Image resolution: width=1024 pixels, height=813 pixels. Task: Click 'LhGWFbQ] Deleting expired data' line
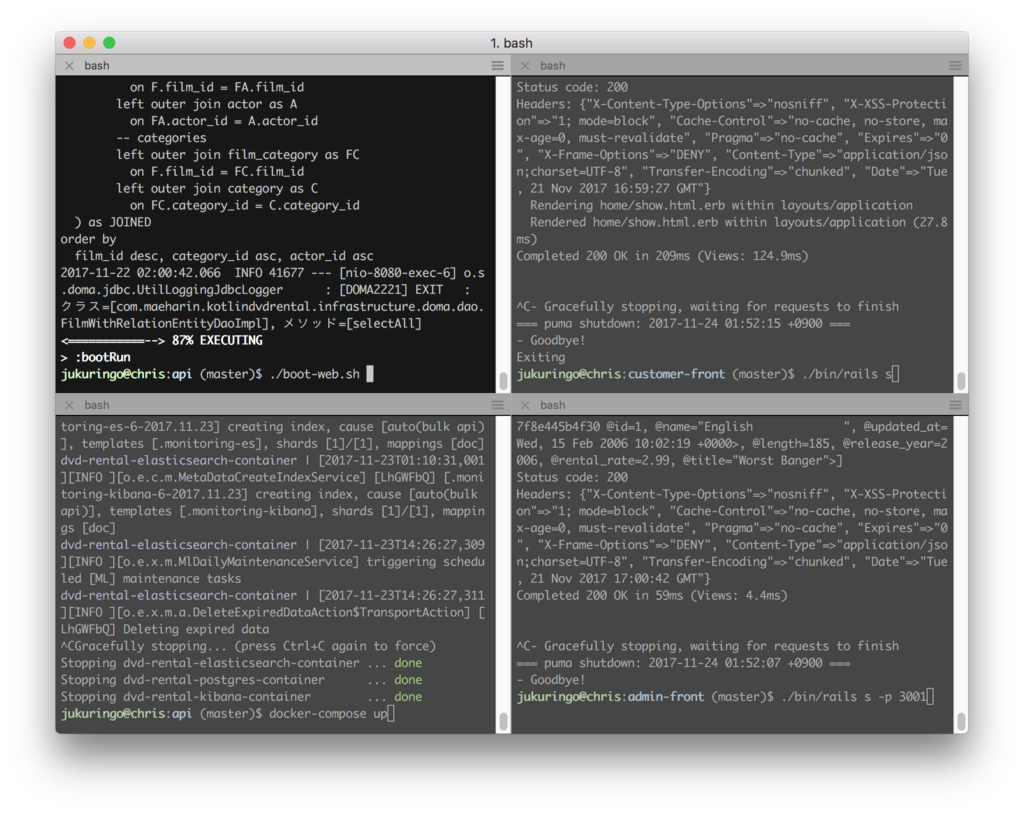click(x=165, y=630)
